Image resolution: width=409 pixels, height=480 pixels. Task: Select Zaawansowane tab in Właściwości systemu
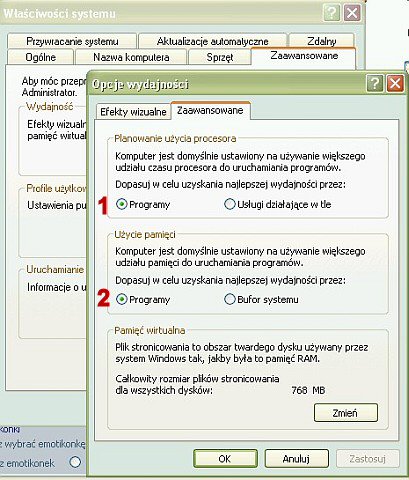(x=304, y=56)
